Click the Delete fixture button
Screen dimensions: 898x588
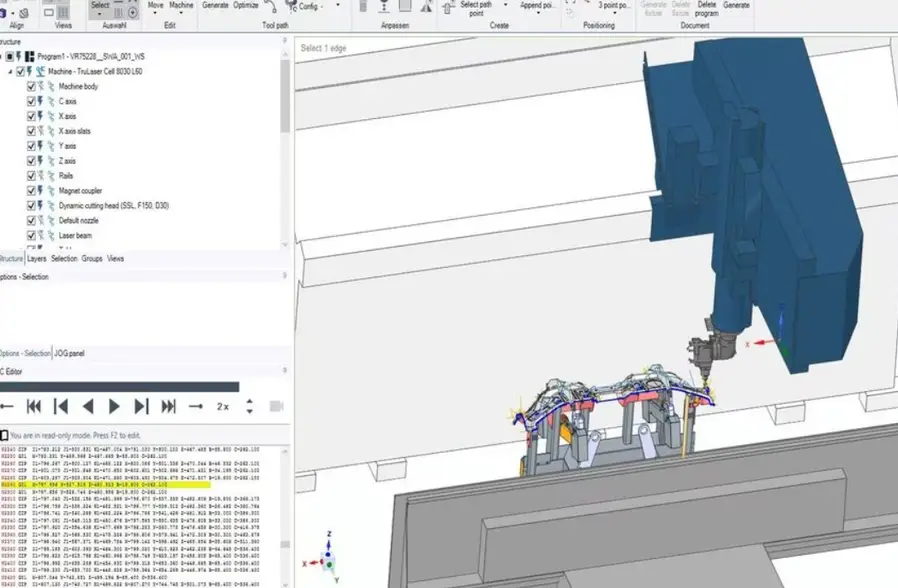680,8
